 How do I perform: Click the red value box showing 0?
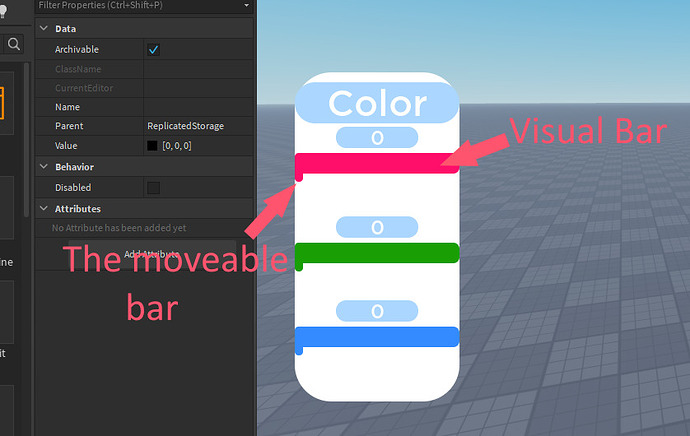377,138
